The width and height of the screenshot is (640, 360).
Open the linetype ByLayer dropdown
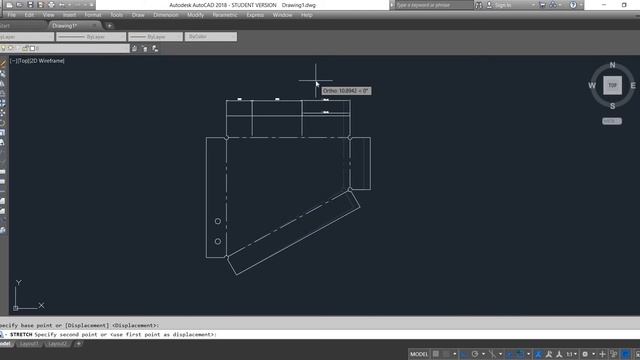pyautogui.click(x=91, y=37)
